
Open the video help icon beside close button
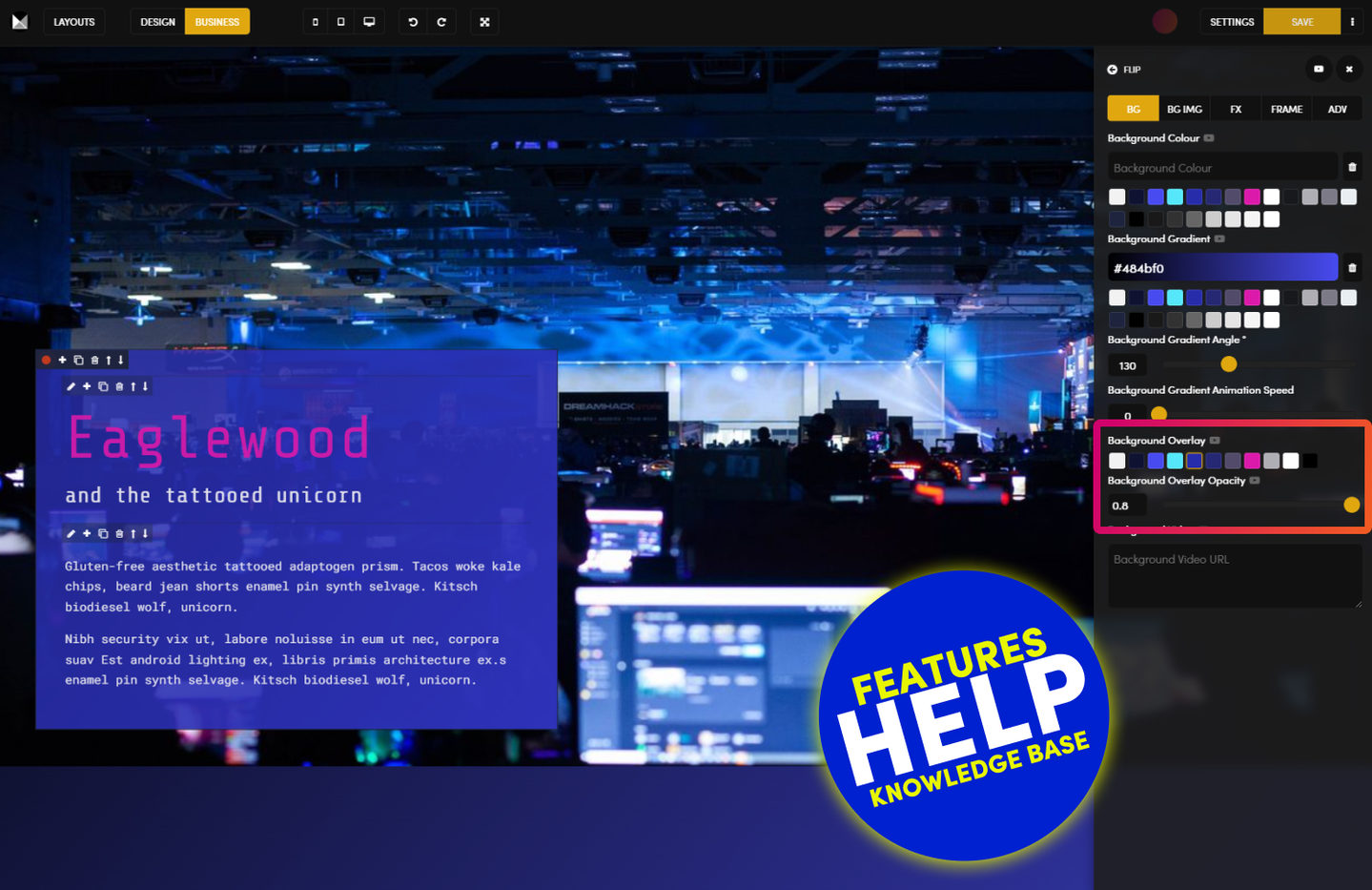point(1319,69)
